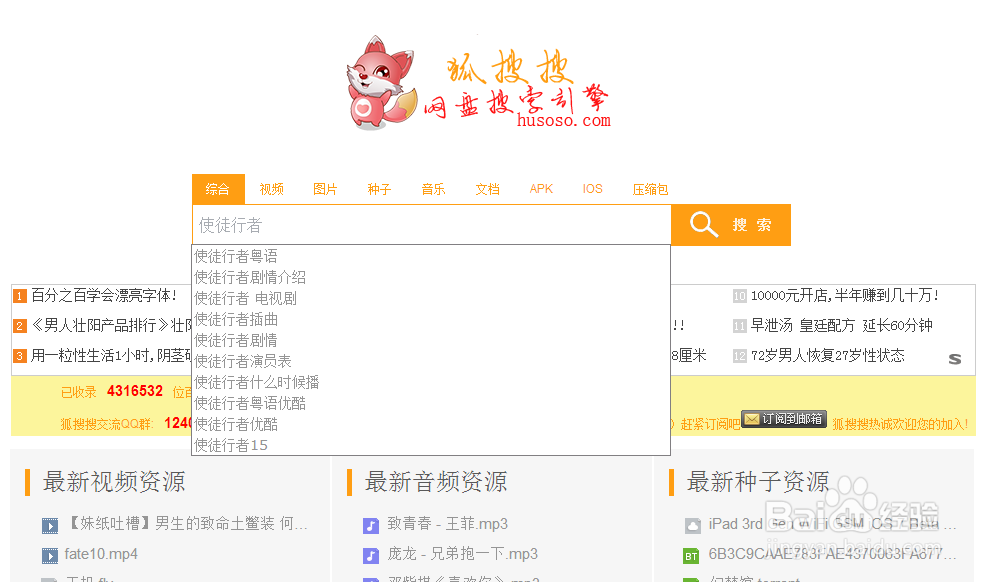Open the 妹纸吐槽 video link
This screenshot has height=582, width=997.
186,524
